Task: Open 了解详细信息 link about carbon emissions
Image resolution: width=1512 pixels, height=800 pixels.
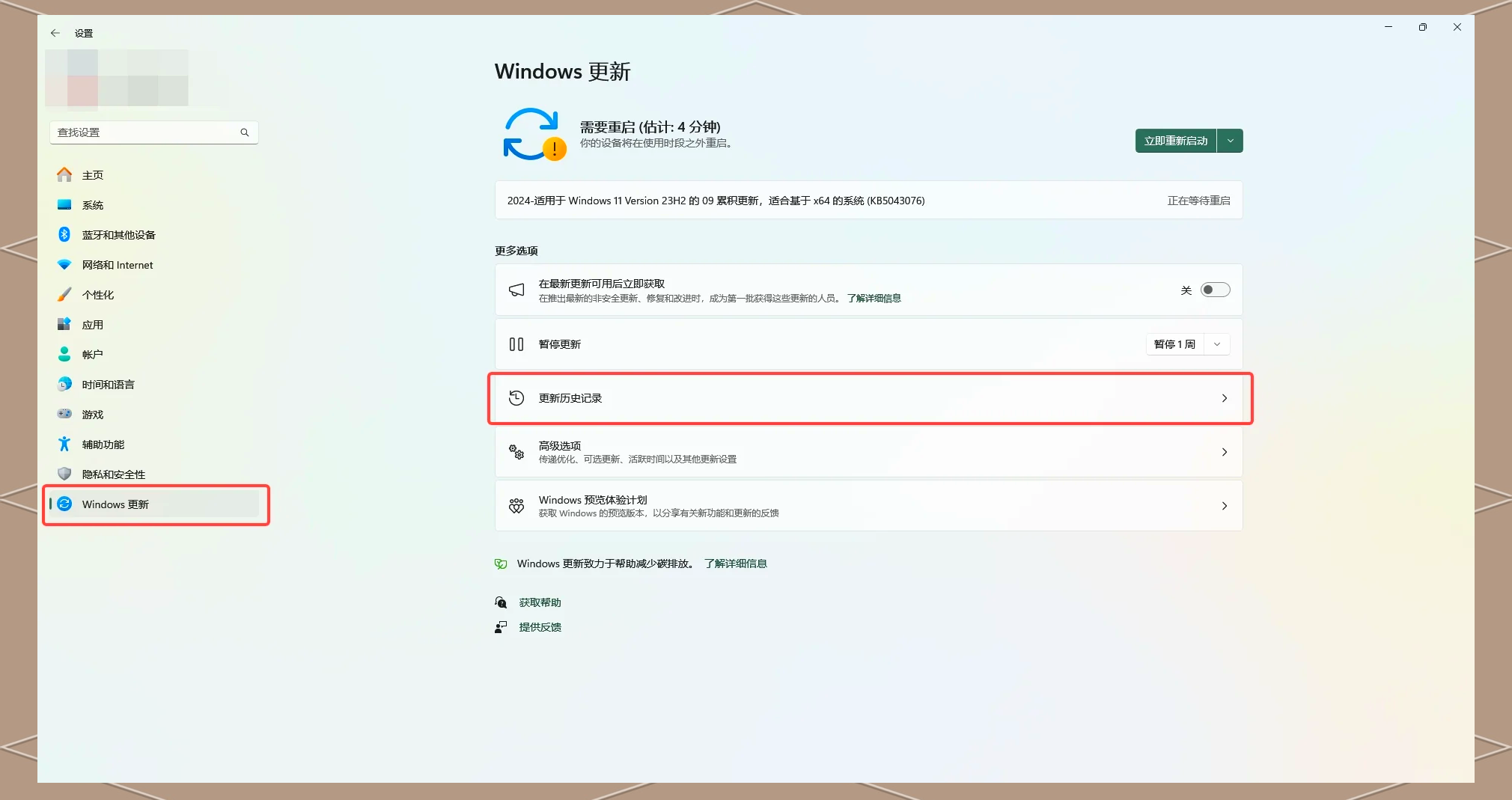Action: 735,564
